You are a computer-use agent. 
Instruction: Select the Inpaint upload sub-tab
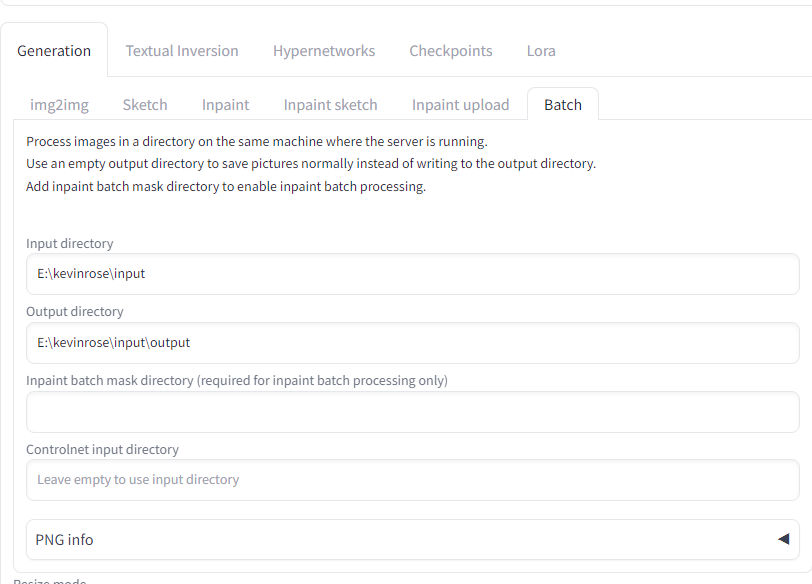(460, 105)
